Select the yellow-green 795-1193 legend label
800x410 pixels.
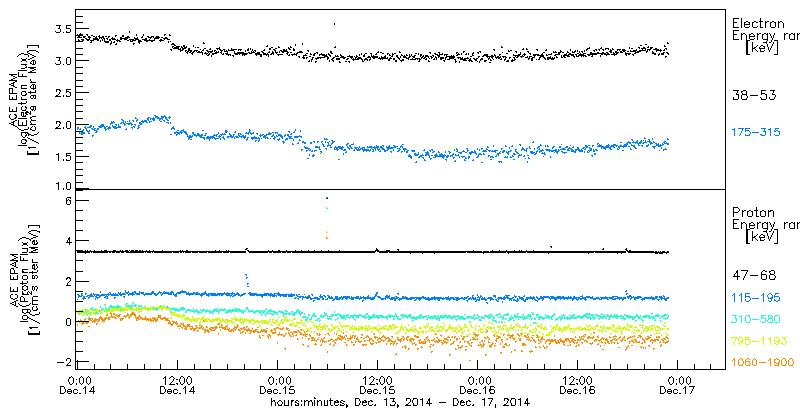tap(759, 341)
